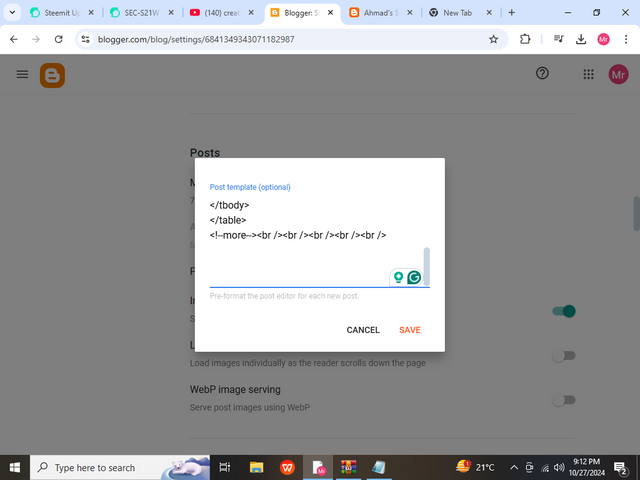Viewport: 640px width, 480px height.
Task: Click the SAVE button in the dialog
Action: pyautogui.click(x=410, y=330)
